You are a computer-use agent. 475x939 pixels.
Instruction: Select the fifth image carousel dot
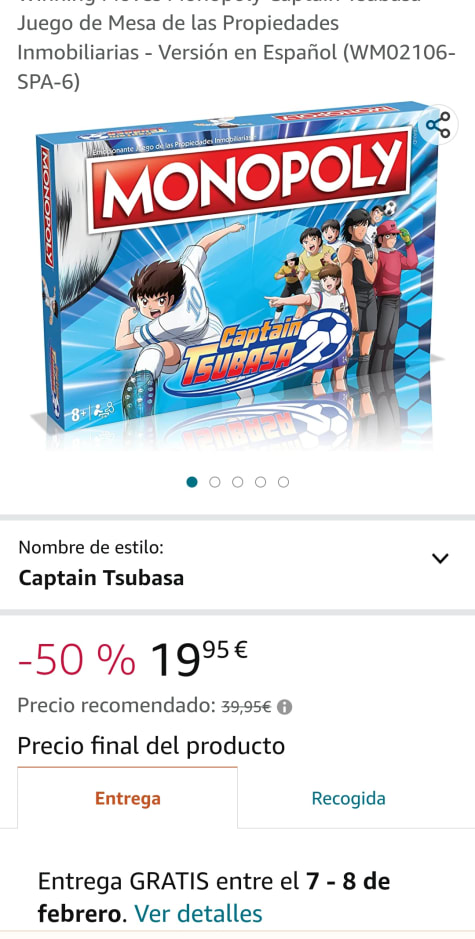283,482
